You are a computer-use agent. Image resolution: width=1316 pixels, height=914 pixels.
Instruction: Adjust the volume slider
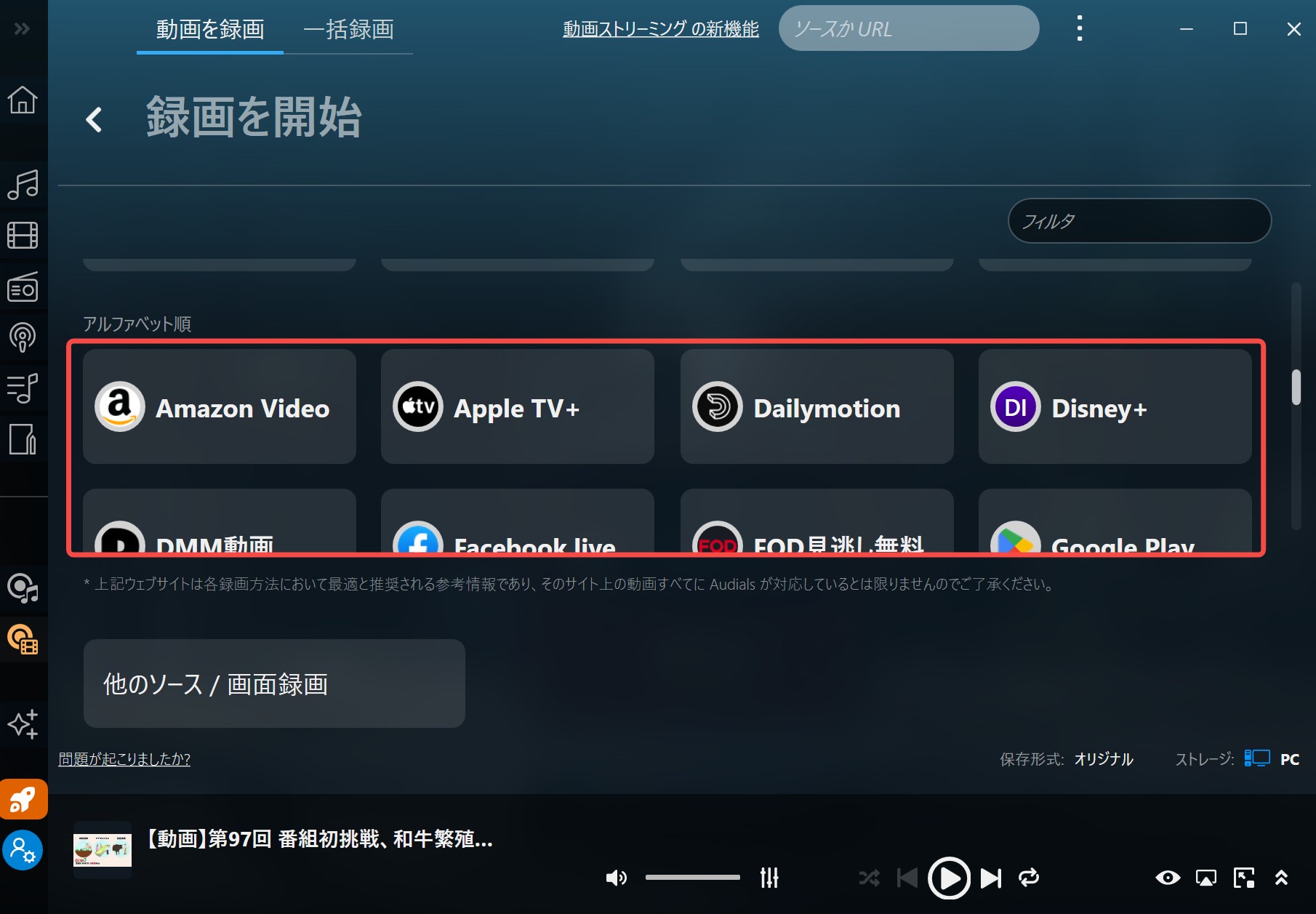click(693, 878)
